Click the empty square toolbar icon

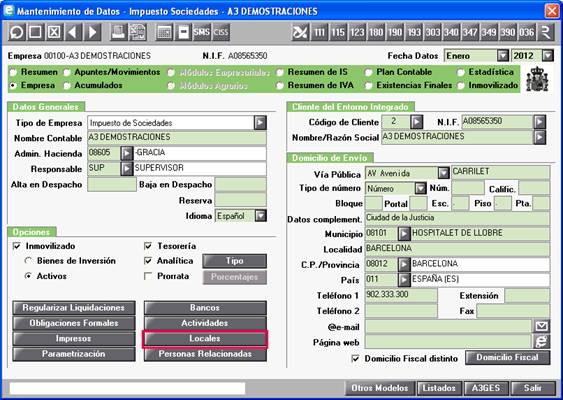[36, 33]
